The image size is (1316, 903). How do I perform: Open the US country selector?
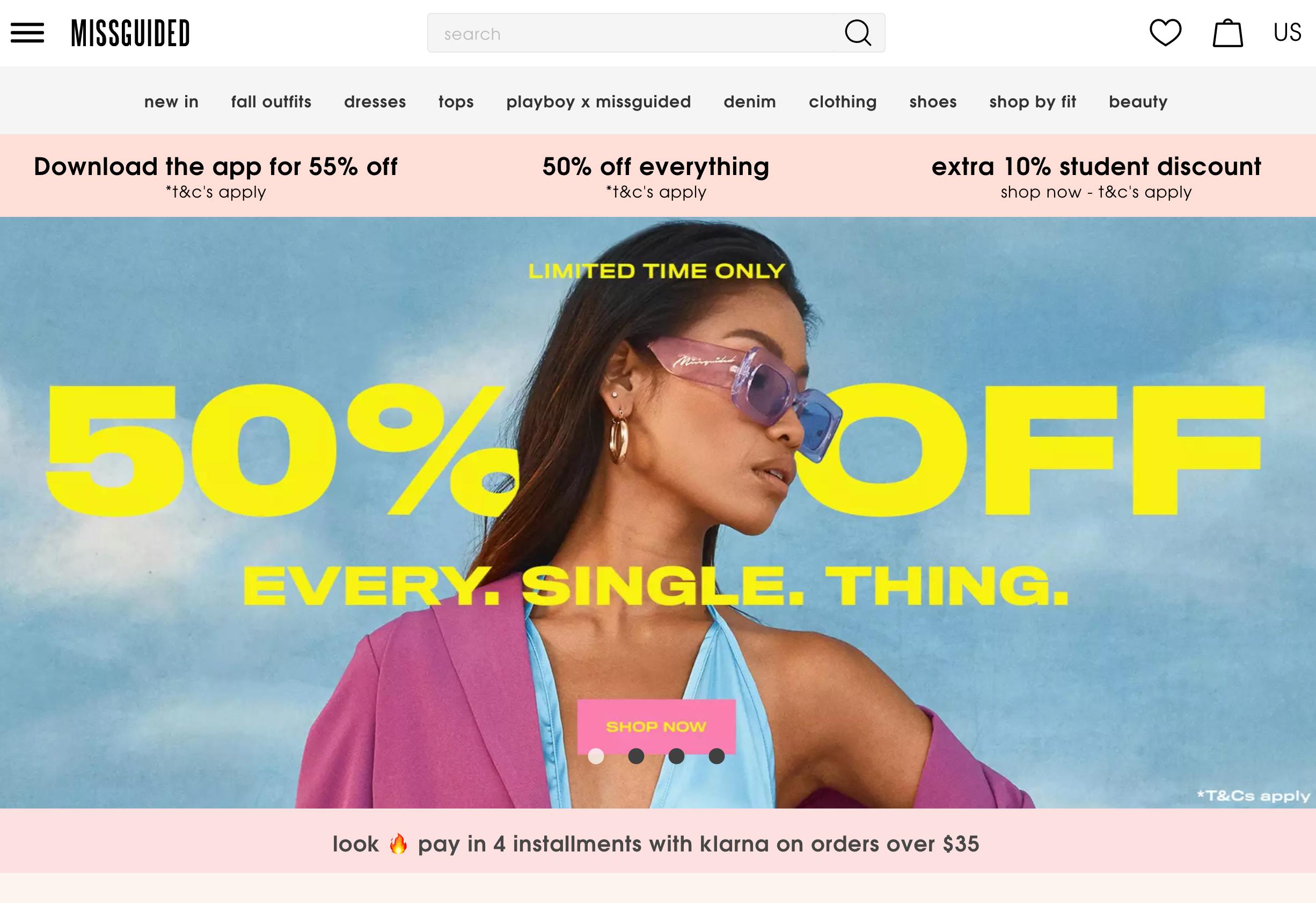point(1287,32)
